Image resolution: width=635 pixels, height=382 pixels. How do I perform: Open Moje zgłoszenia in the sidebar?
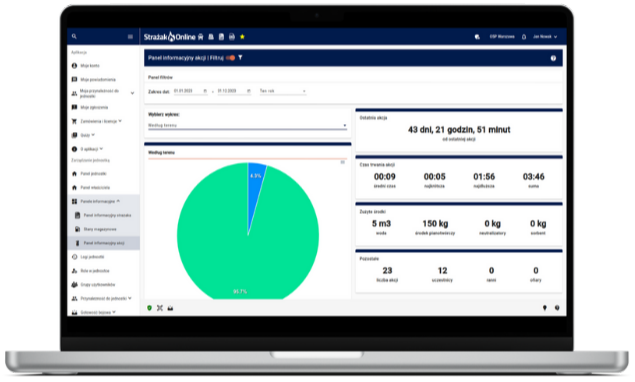click(94, 107)
